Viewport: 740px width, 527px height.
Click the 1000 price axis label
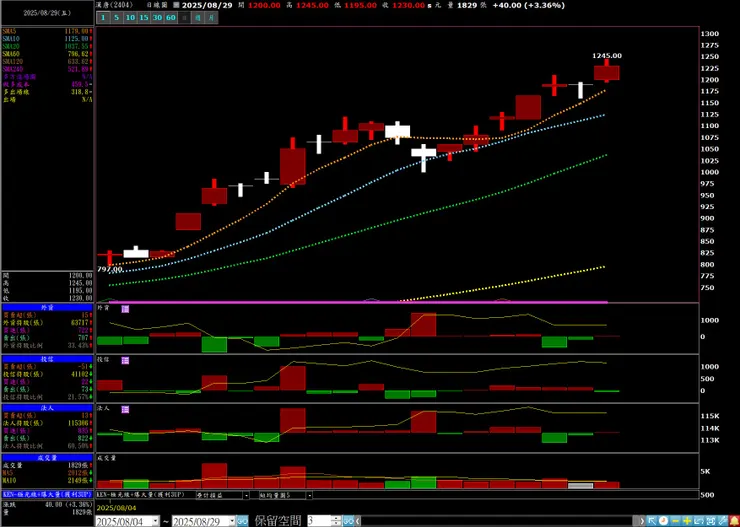coord(709,172)
